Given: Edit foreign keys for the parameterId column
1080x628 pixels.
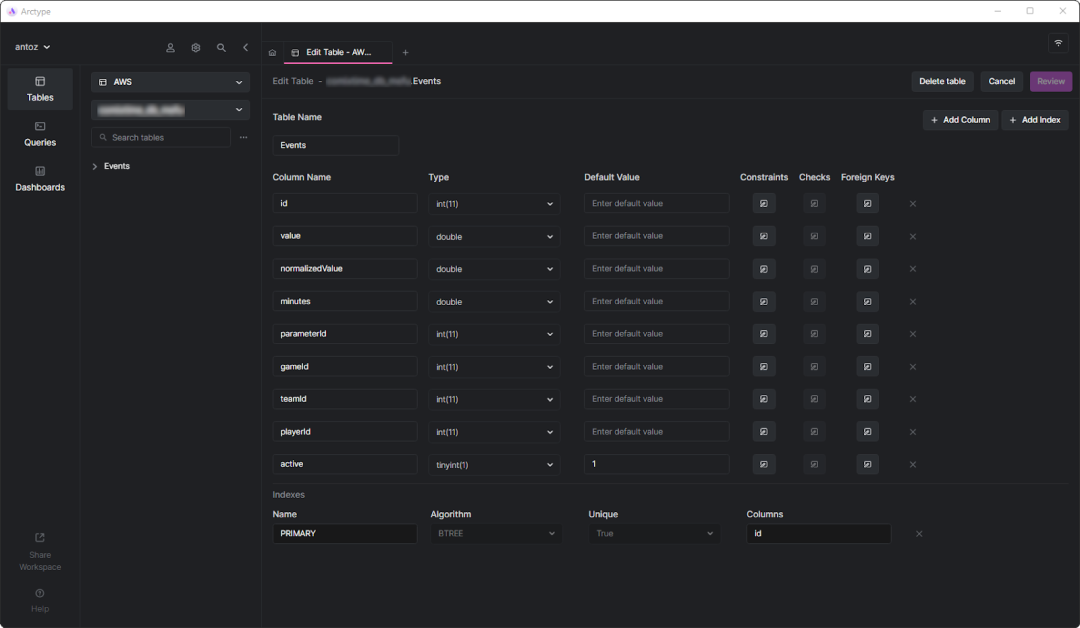Looking at the screenshot, I should [867, 334].
